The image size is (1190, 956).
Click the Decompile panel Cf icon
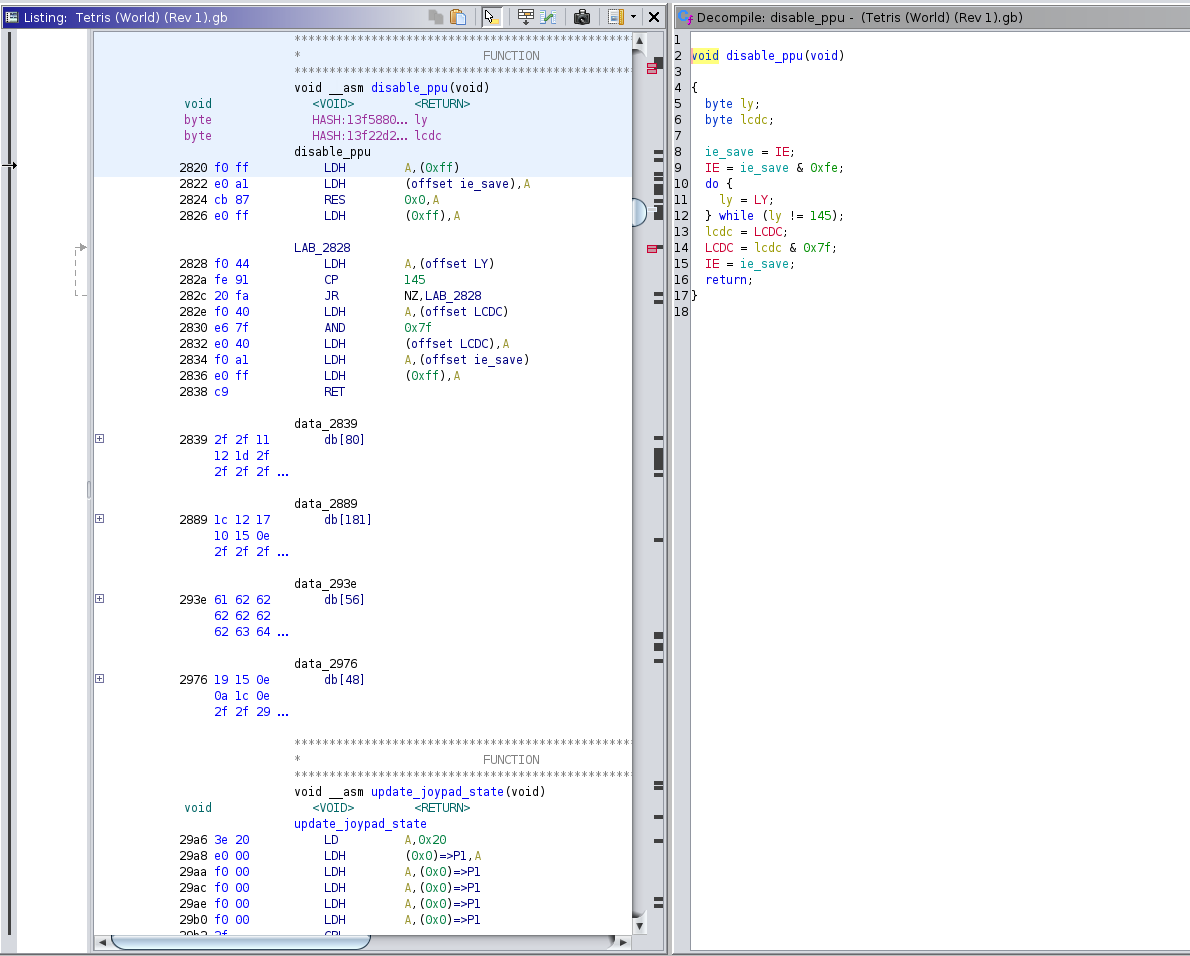685,17
